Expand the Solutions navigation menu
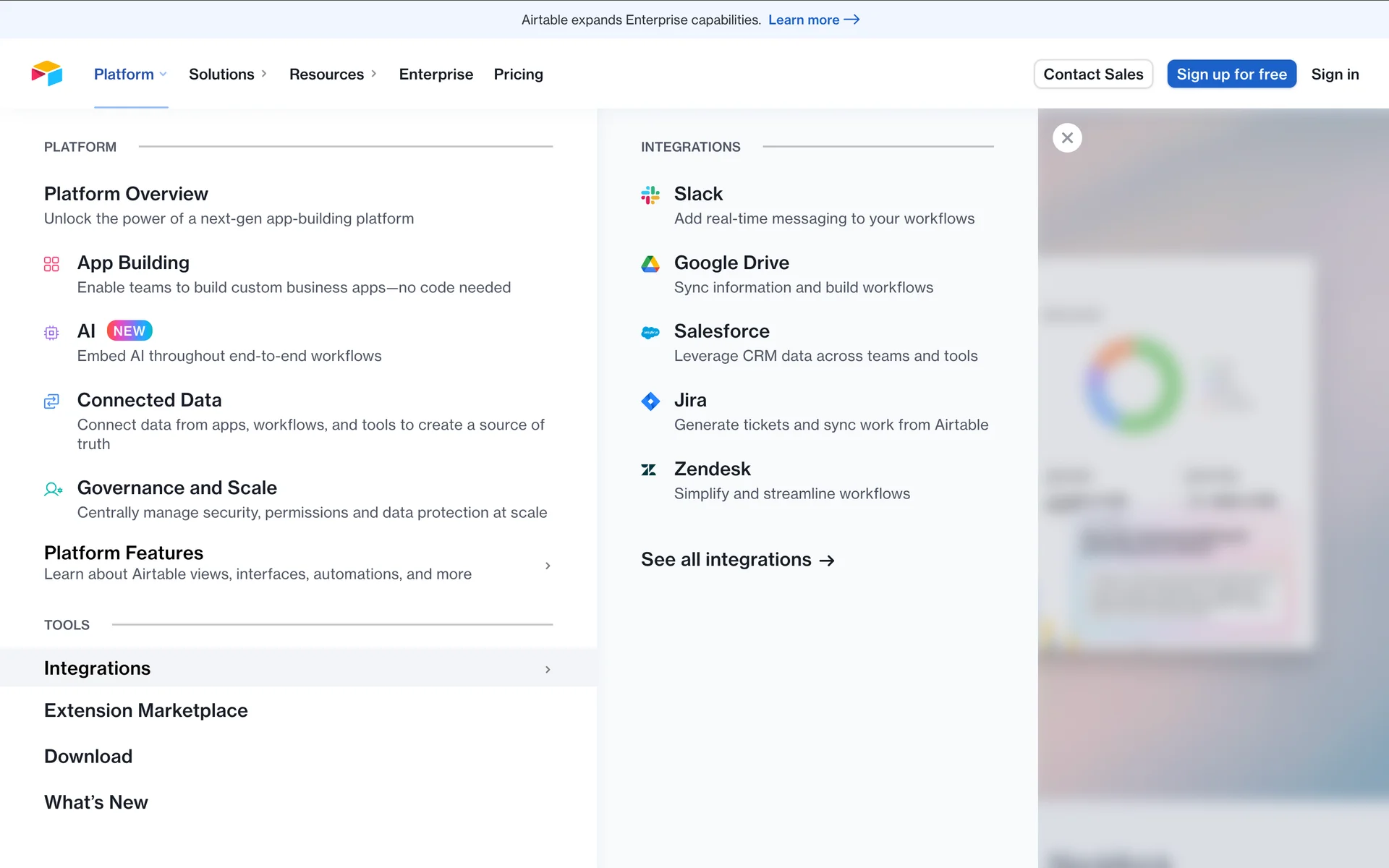 pyautogui.click(x=227, y=75)
